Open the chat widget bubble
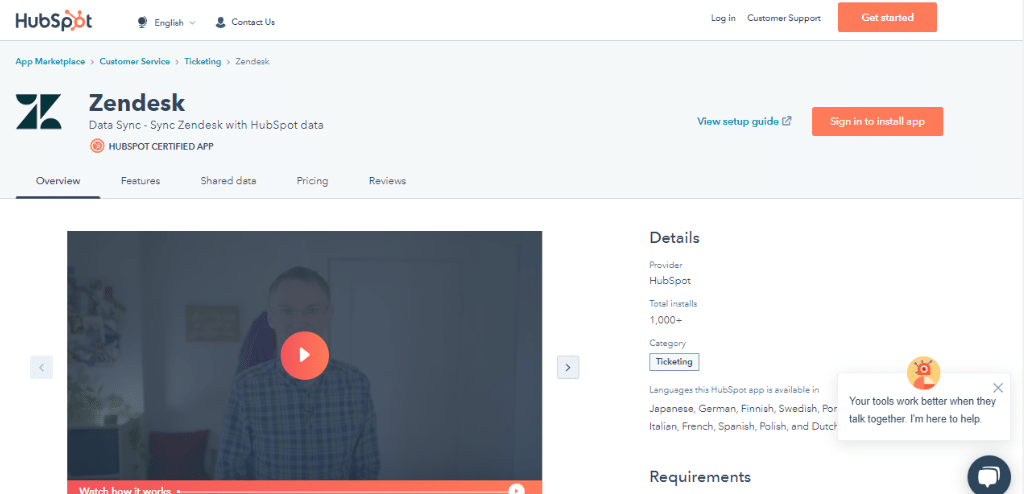Viewport: 1024px width, 494px height. point(989,476)
